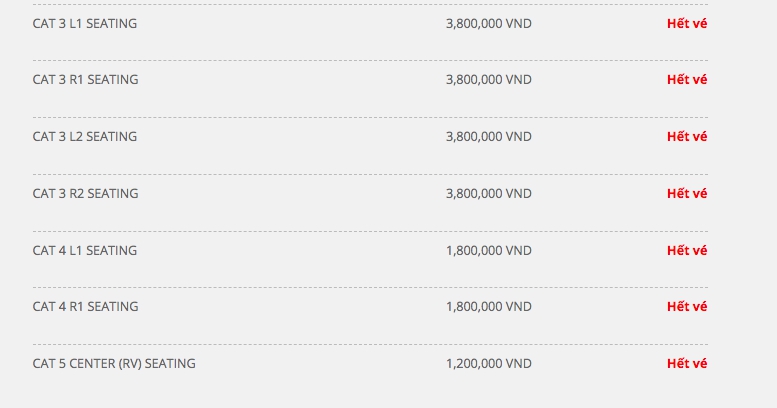This screenshot has height=408, width=777.
Task: Click the CAT 3 L2 SEATING label
Action: 84,137
